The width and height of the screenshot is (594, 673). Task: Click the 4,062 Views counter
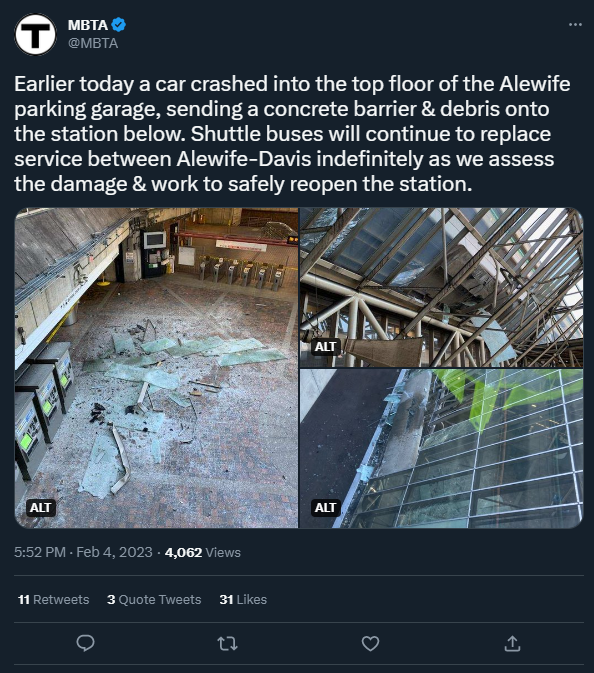pyautogui.click(x=203, y=552)
